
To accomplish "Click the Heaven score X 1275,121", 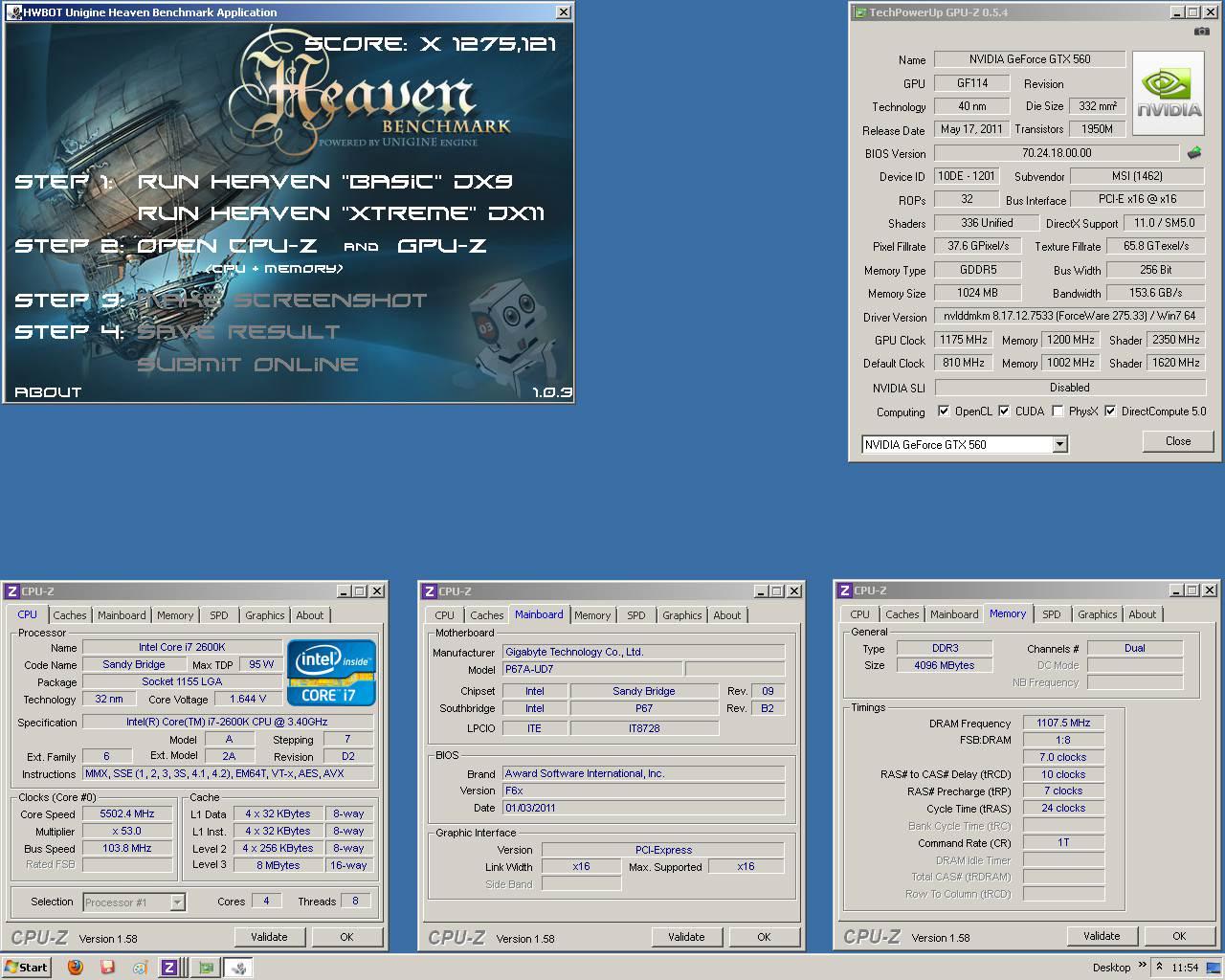I will (x=431, y=44).
